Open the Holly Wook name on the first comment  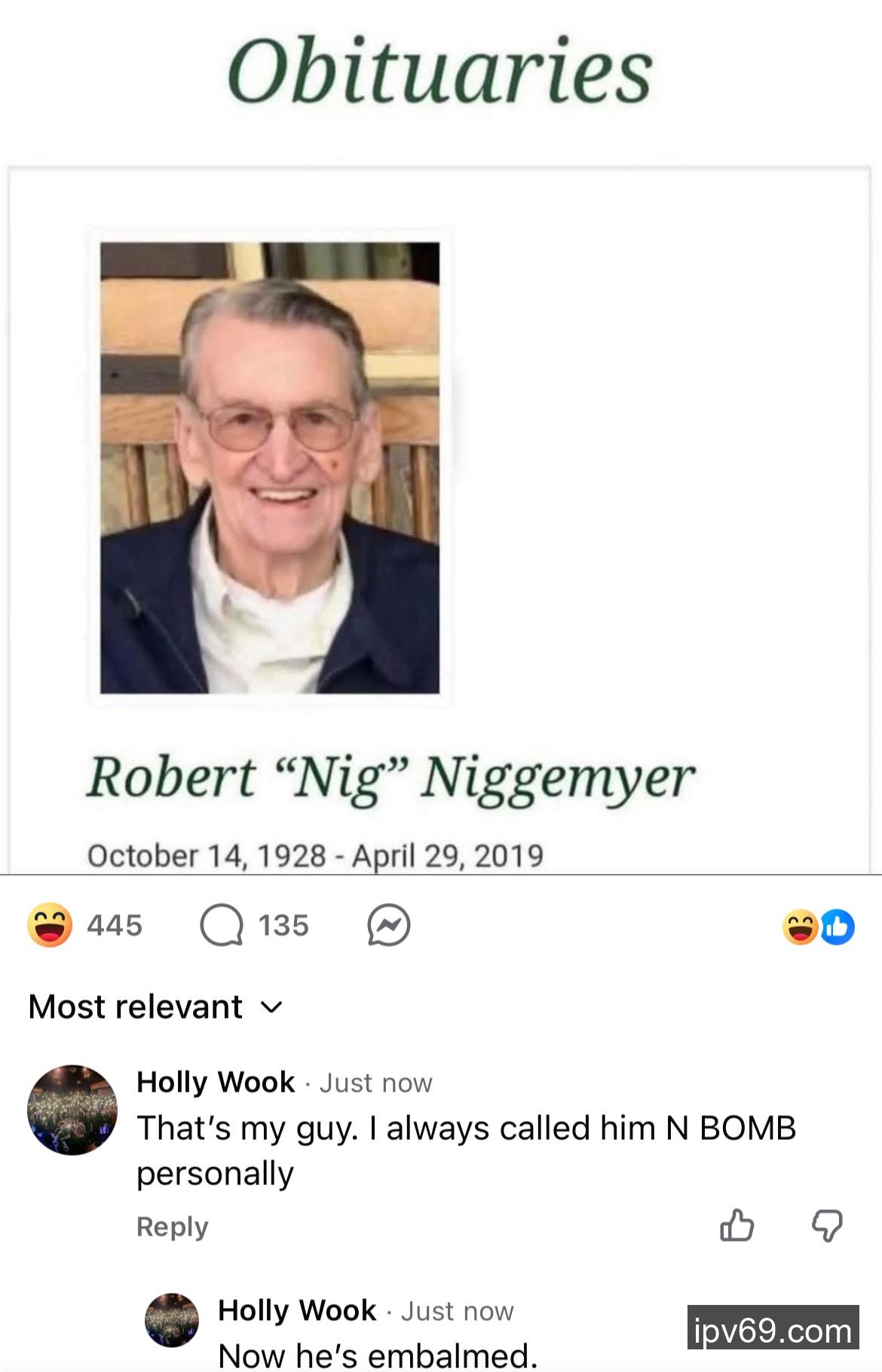[x=216, y=1082]
